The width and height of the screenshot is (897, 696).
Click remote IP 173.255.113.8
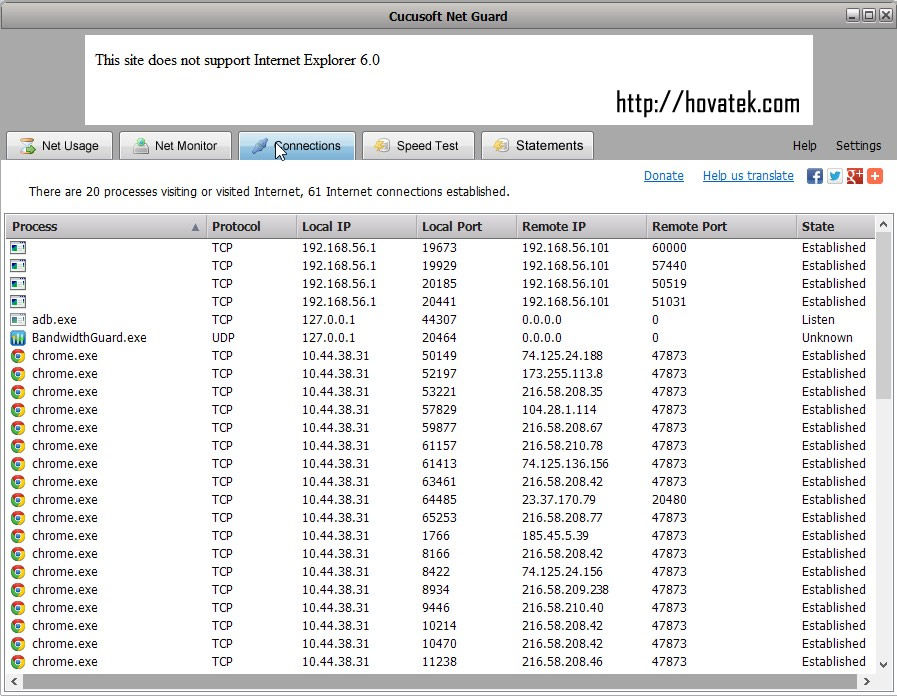tap(562, 374)
